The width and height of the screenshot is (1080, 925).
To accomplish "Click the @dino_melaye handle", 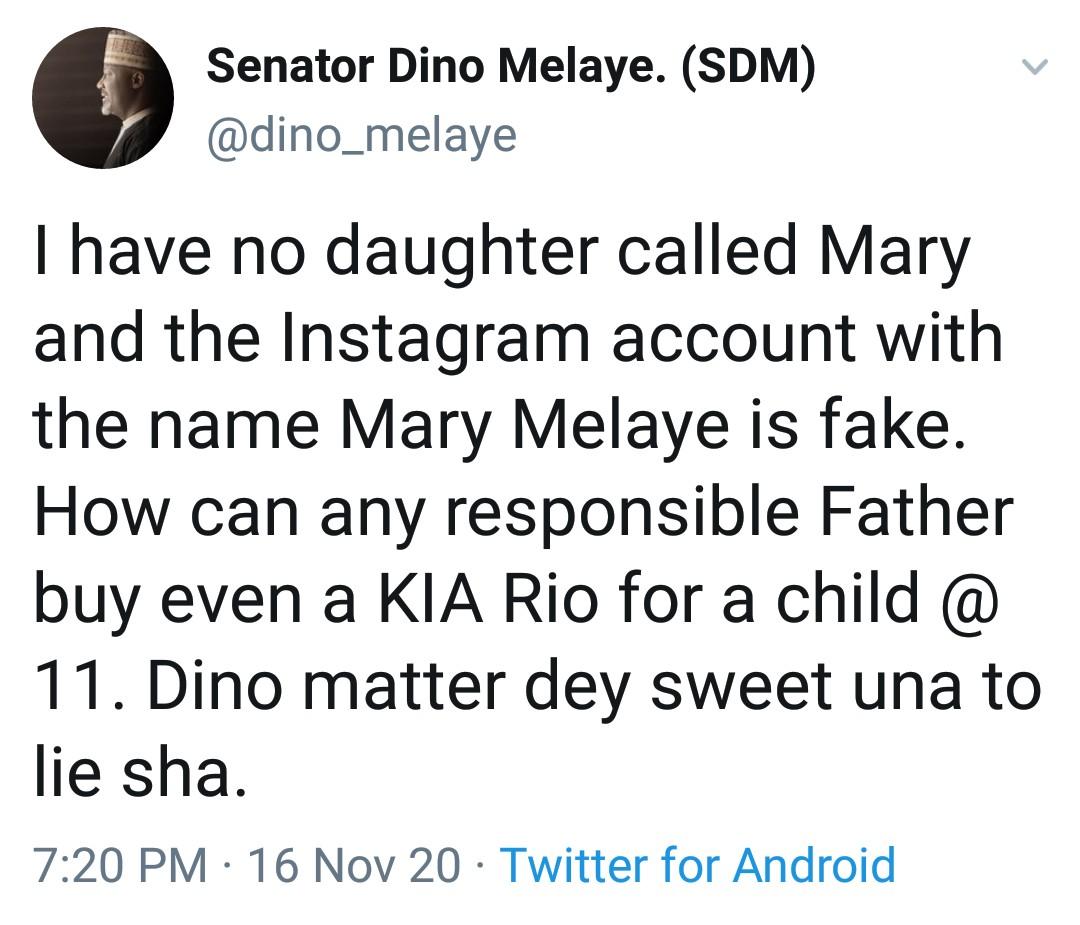I will [361, 133].
